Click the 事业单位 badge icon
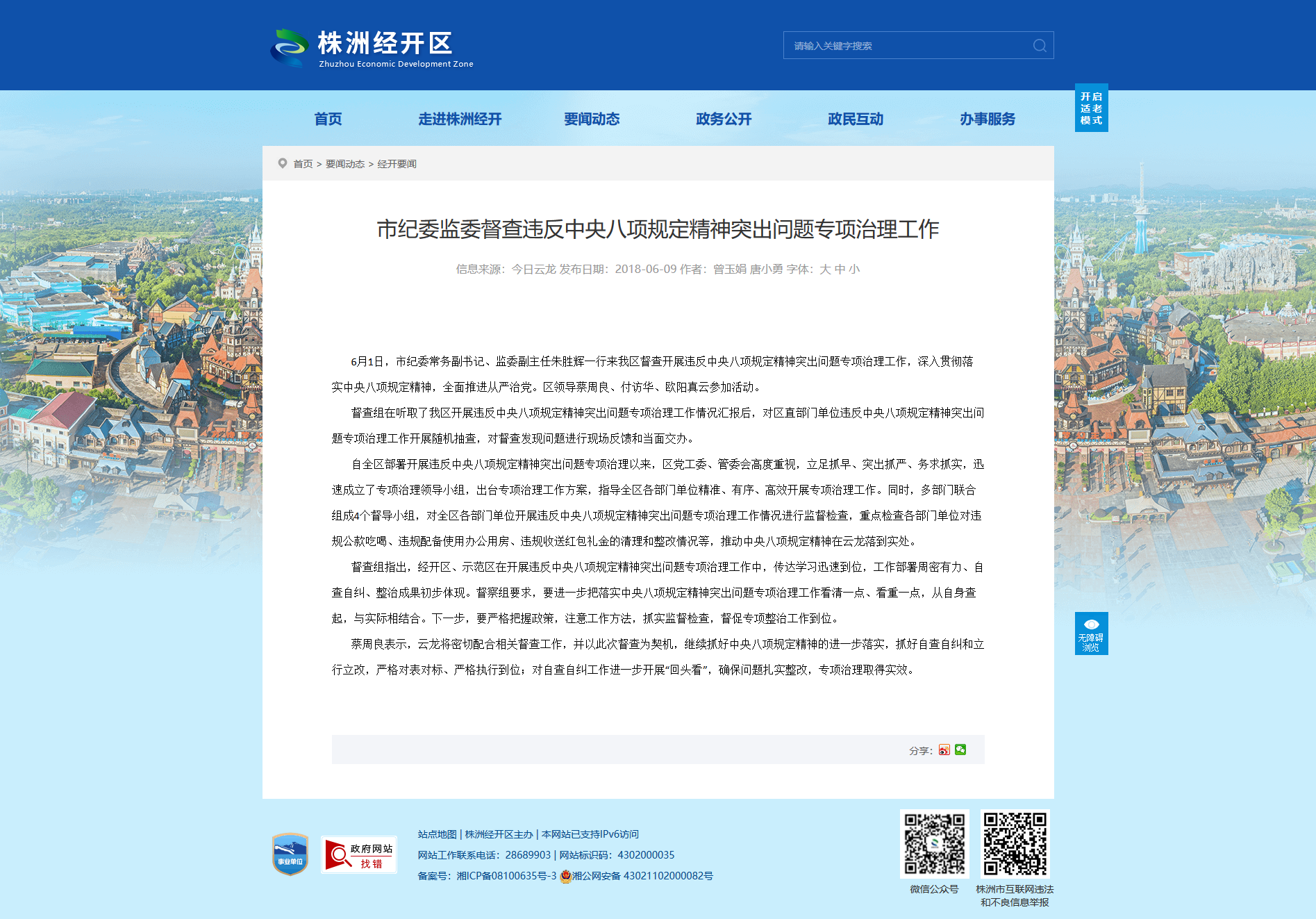 pyautogui.click(x=290, y=854)
